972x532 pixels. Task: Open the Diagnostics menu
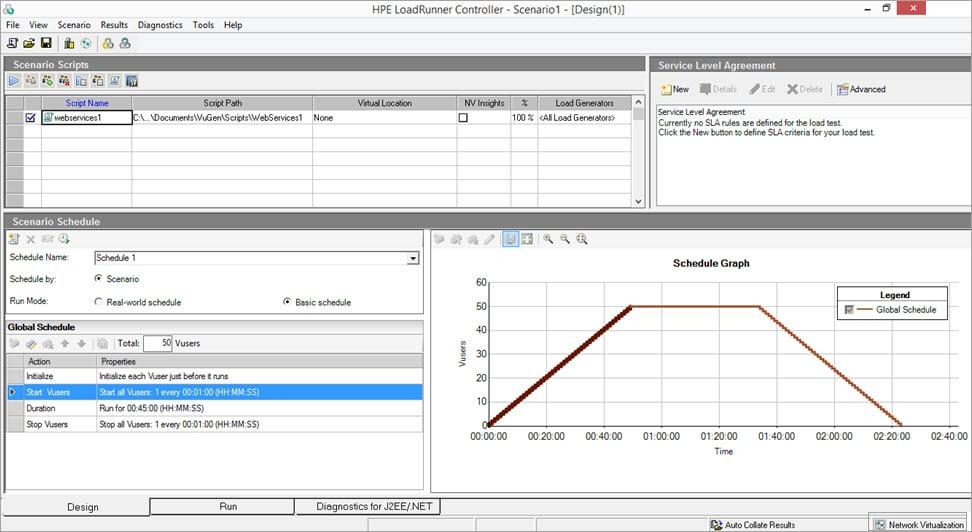click(x=160, y=25)
